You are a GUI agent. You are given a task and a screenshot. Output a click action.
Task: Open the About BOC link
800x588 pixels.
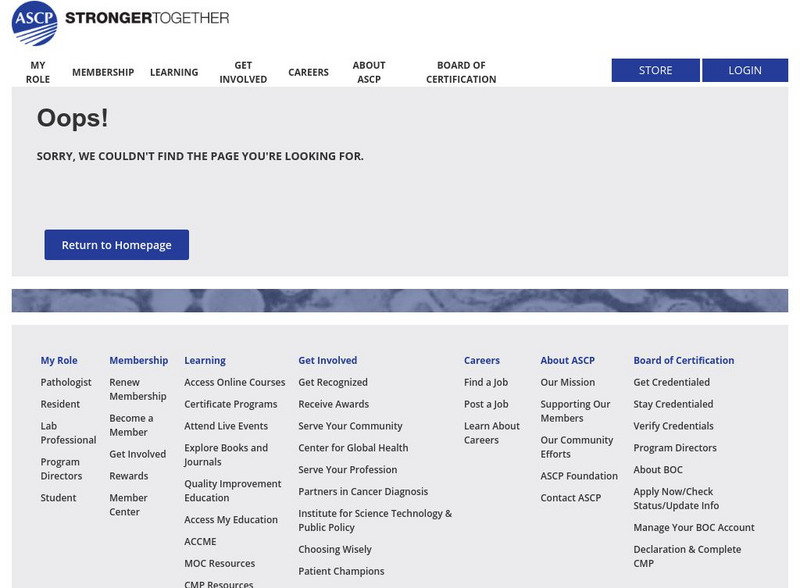pyautogui.click(x=658, y=470)
